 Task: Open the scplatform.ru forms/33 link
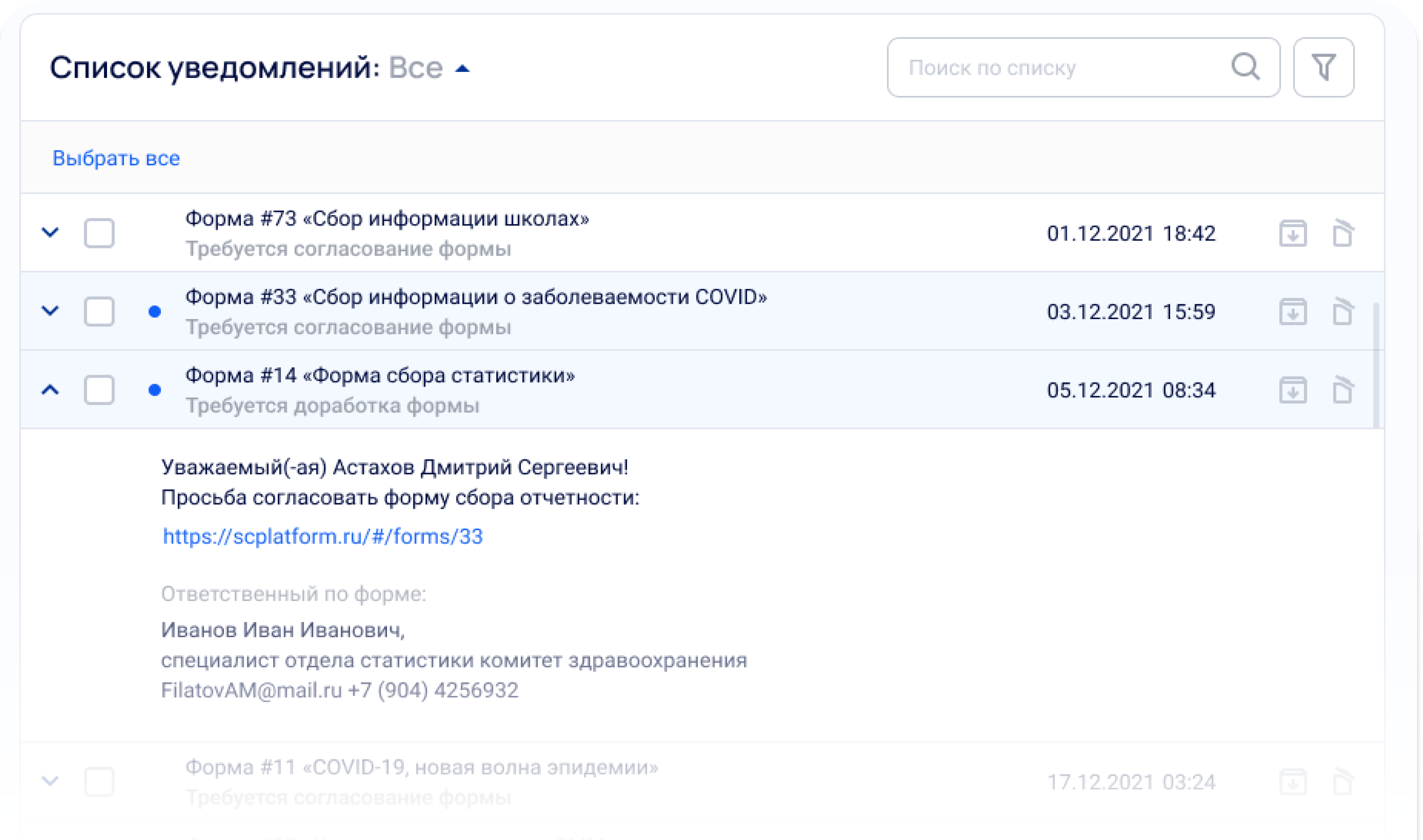click(323, 536)
